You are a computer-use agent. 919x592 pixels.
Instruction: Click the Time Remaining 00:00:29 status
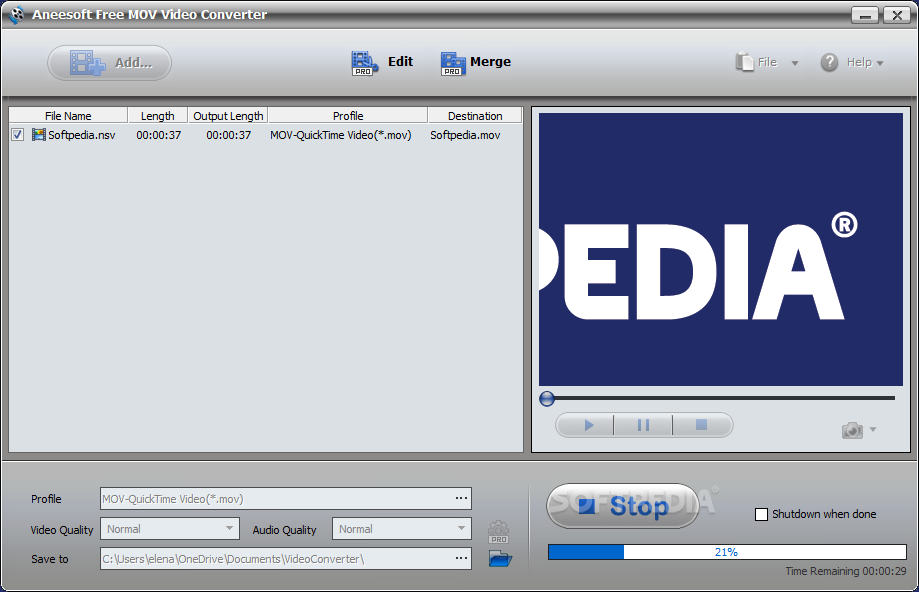tap(846, 571)
